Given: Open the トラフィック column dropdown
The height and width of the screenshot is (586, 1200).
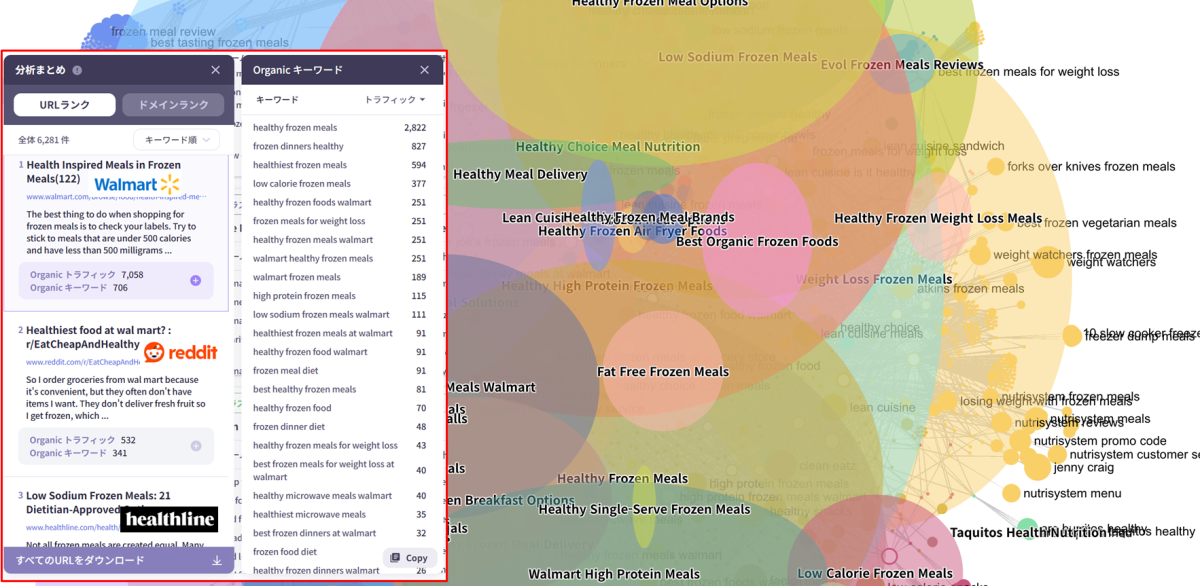Looking at the screenshot, I should [x=394, y=100].
